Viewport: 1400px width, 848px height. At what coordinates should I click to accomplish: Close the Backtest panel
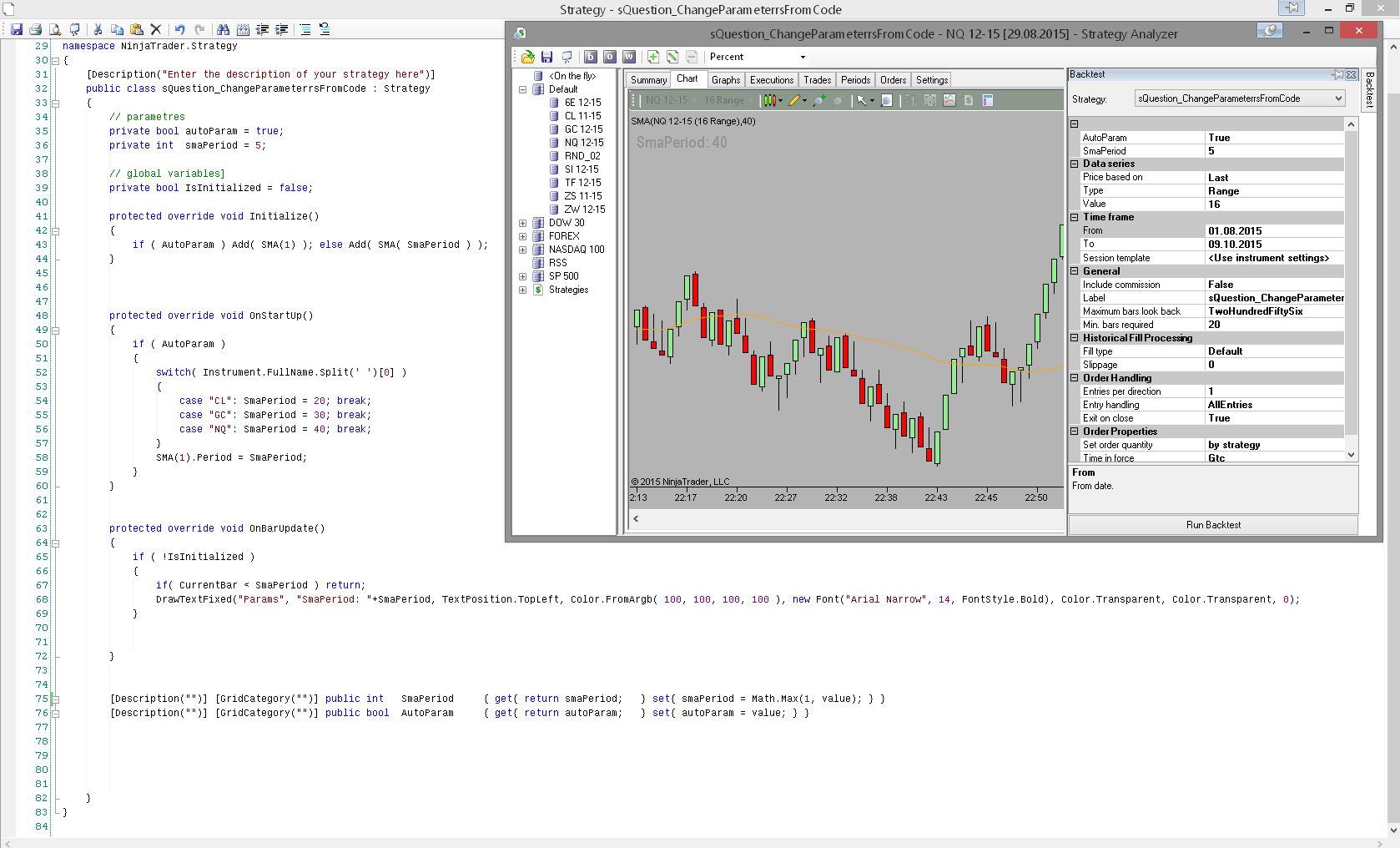[x=1352, y=74]
